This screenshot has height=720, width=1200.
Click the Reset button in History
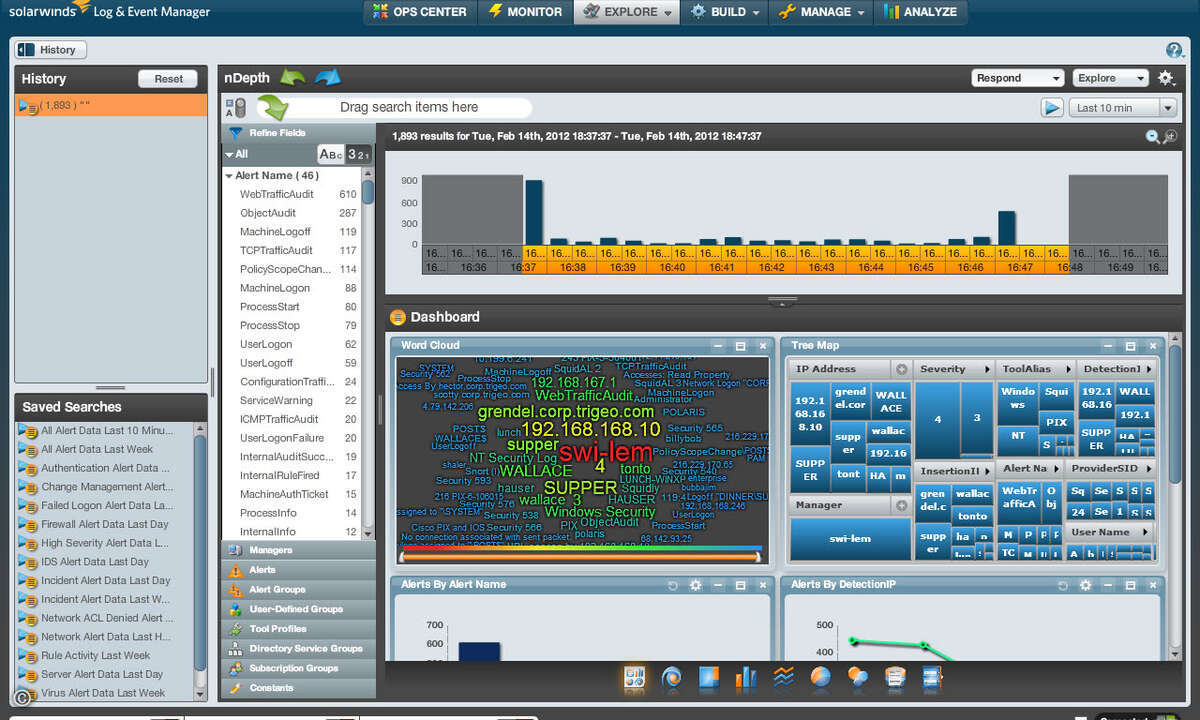click(168, 79)
